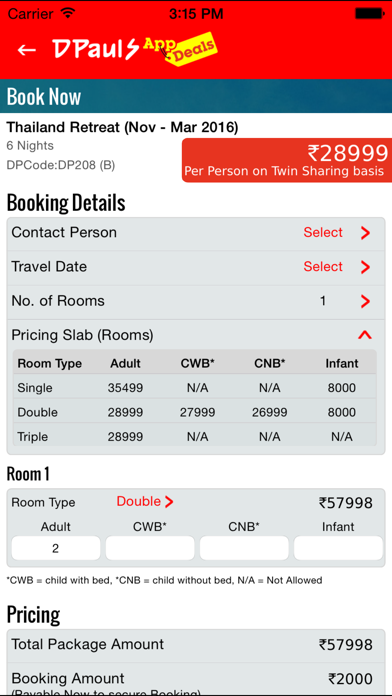
Task: Open Contact Person chevron arrow
Action: (x=365, y=233)
